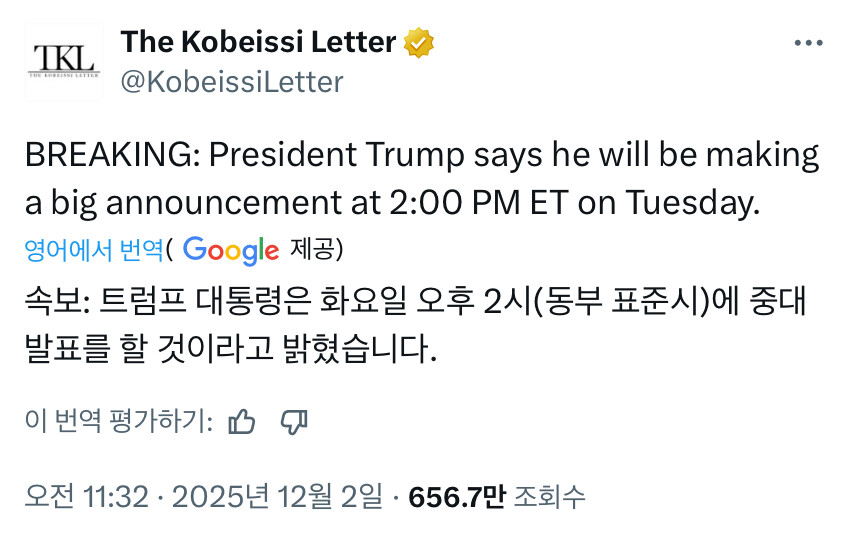This screenshot has width=841, height=542.
Task: Open the three-dot more options menu
Action: coord(807,43)
